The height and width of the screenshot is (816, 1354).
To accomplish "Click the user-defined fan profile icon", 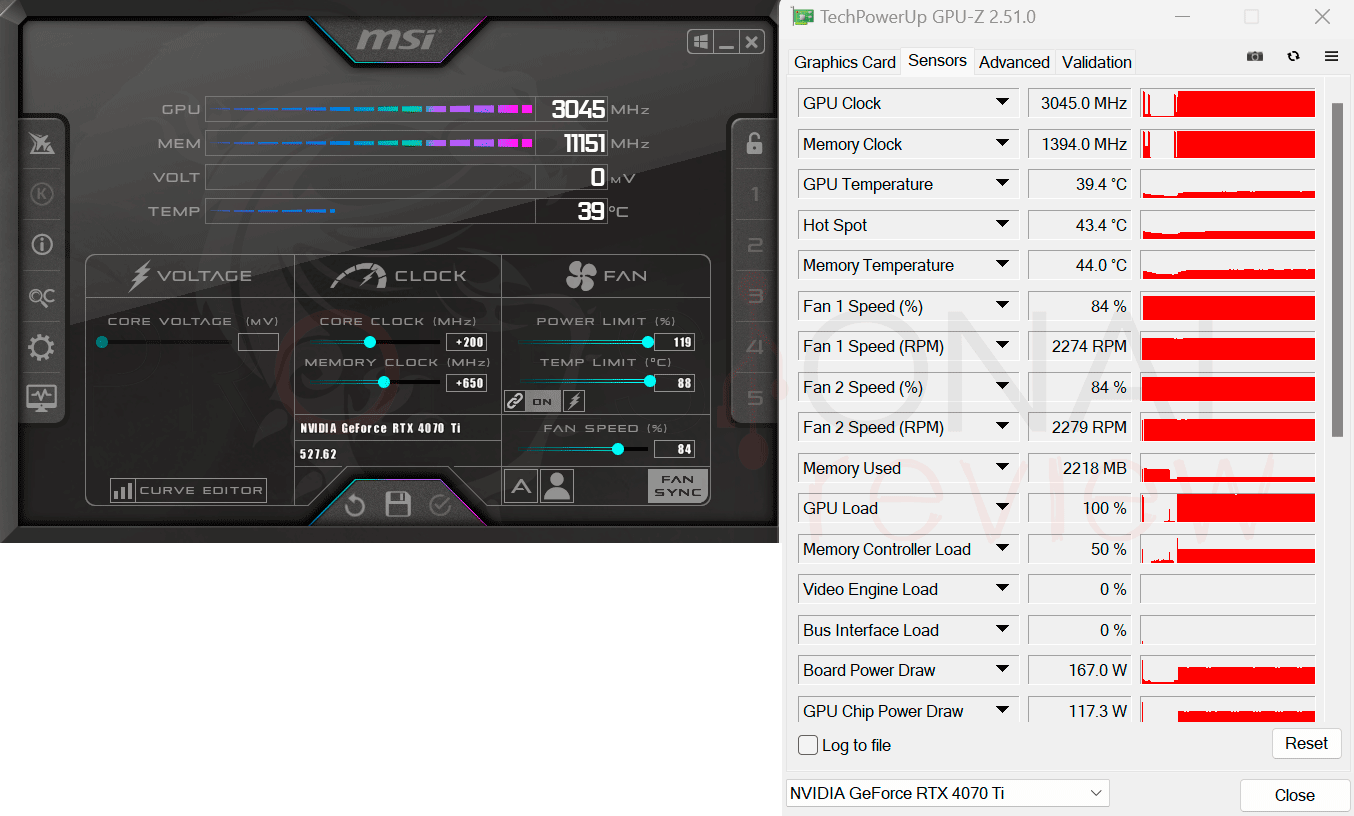I will [x=557, y=486].
